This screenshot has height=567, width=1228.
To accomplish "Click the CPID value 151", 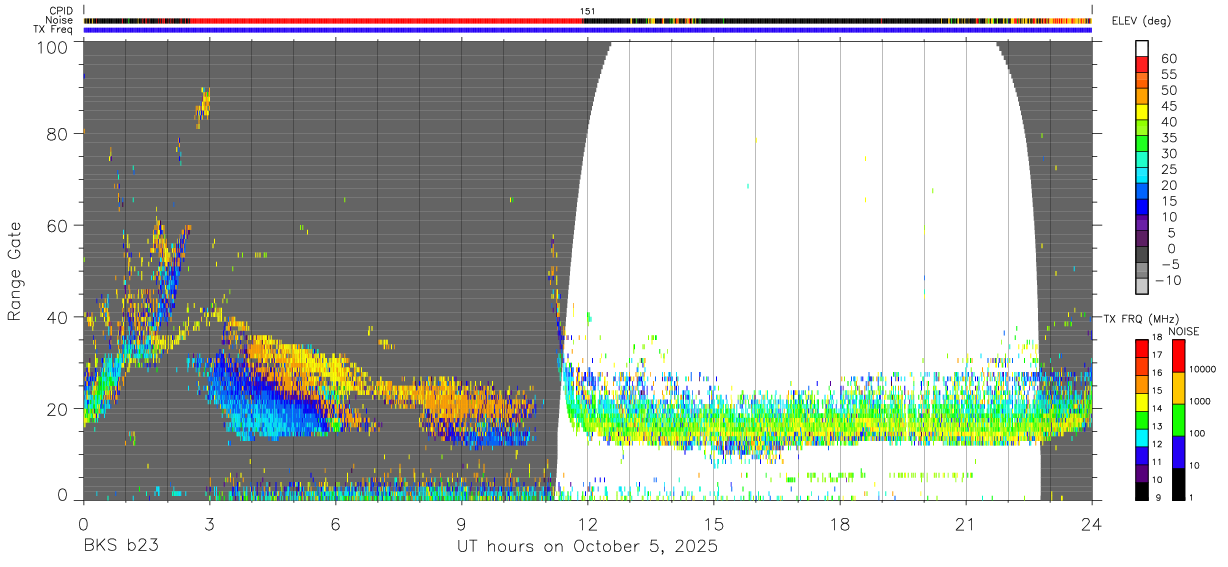I will click(x=587, y=11).
